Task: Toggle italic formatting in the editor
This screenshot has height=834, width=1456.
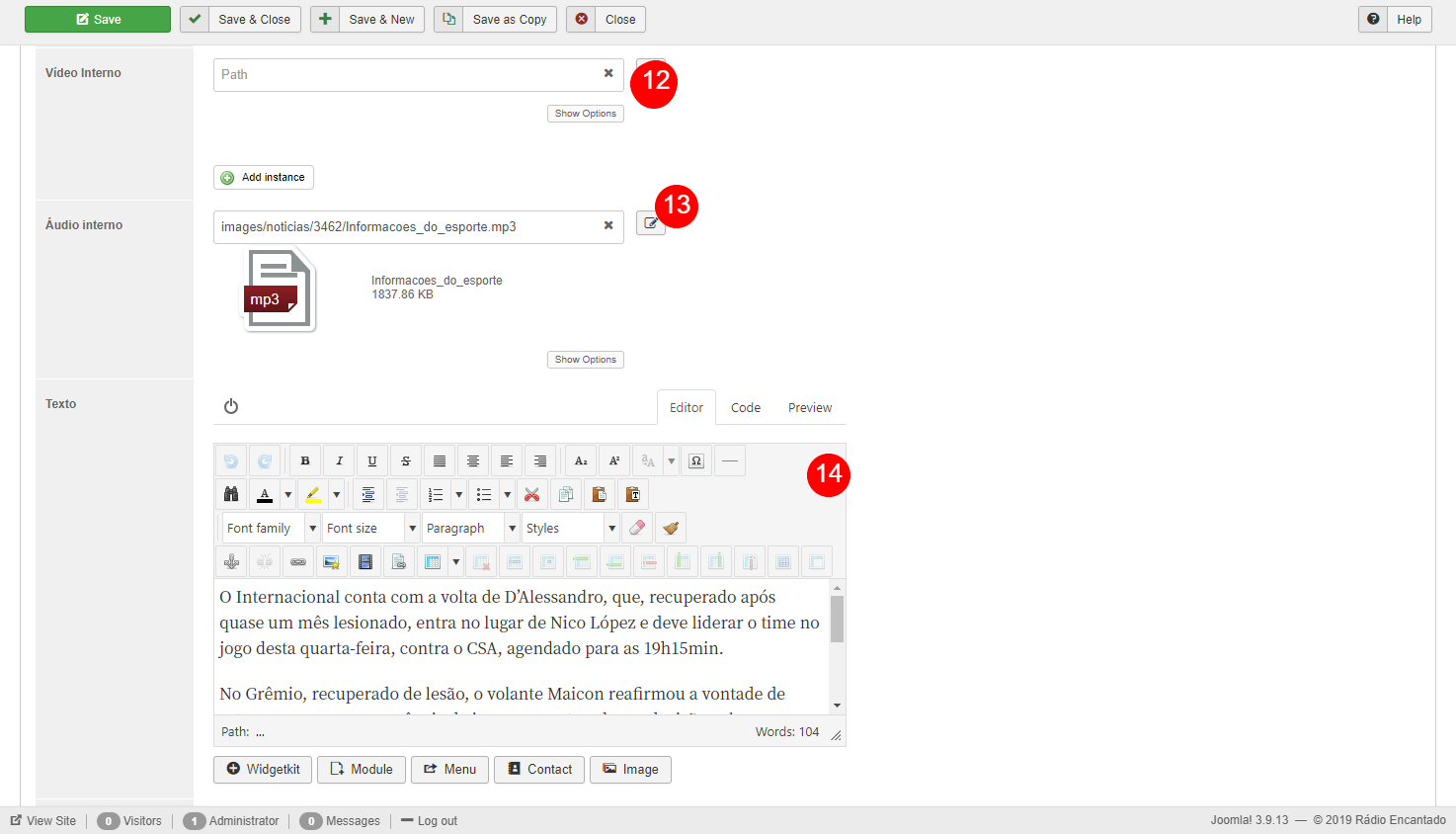Action: coord(339,461)
